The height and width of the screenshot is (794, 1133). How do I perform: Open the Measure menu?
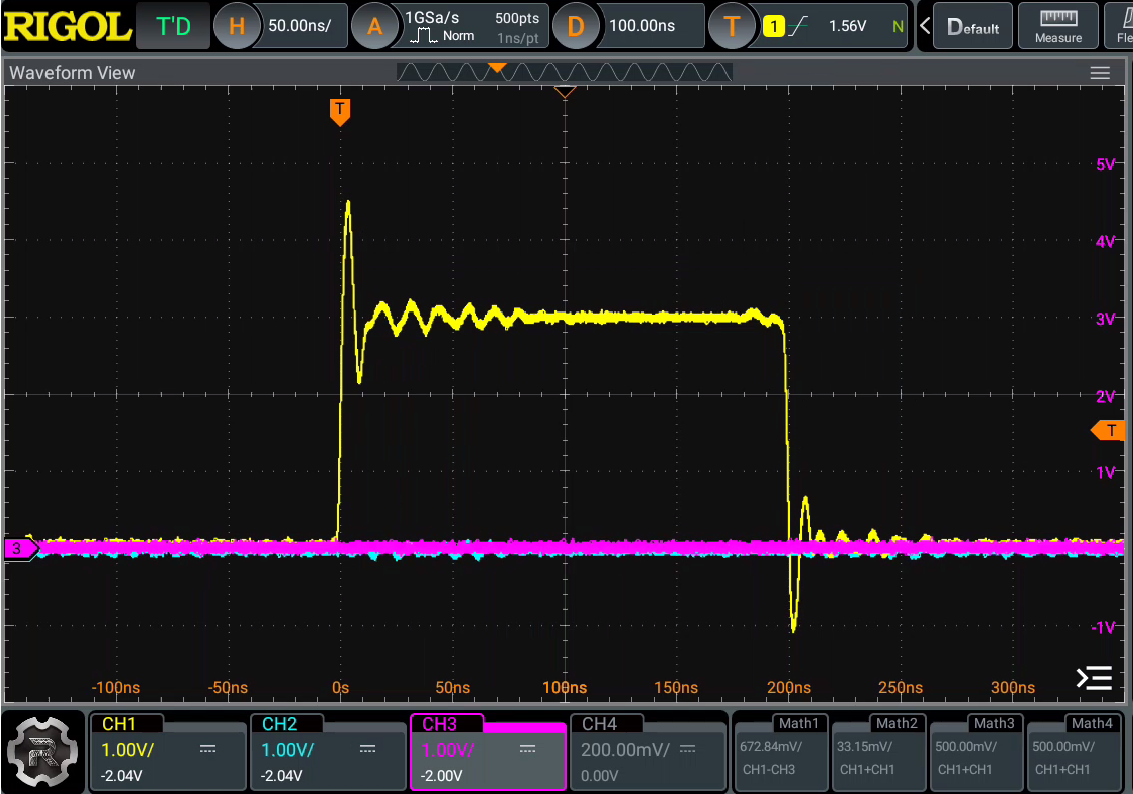[1059, 26]
